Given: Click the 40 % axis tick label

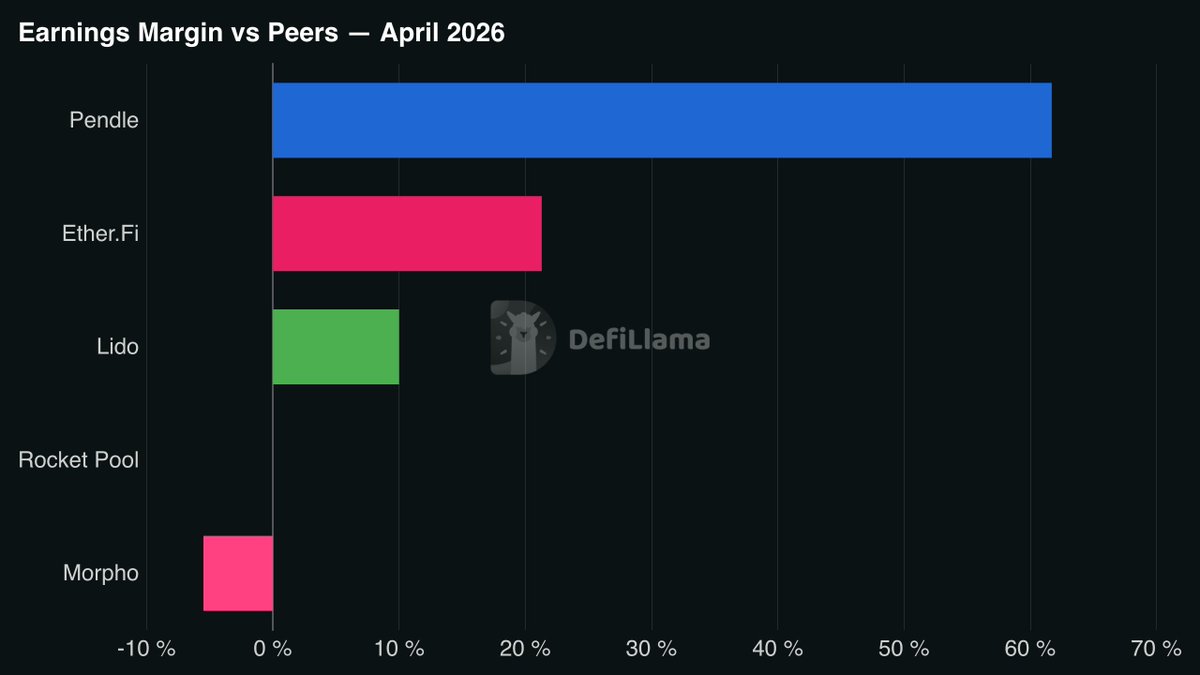Looking at the screenshot, I should (x=777, y=649).
